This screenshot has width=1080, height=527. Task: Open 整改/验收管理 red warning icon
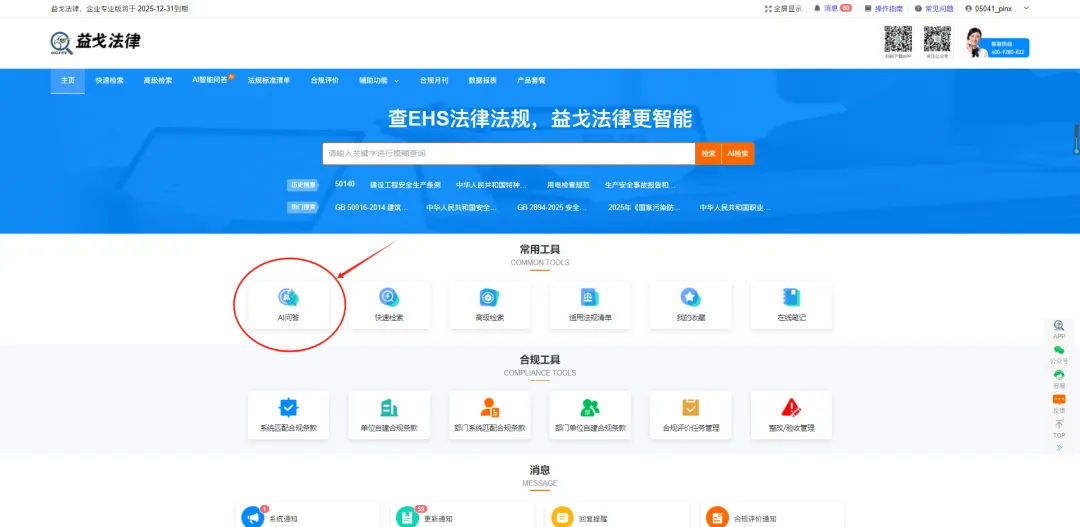[791, 407]
